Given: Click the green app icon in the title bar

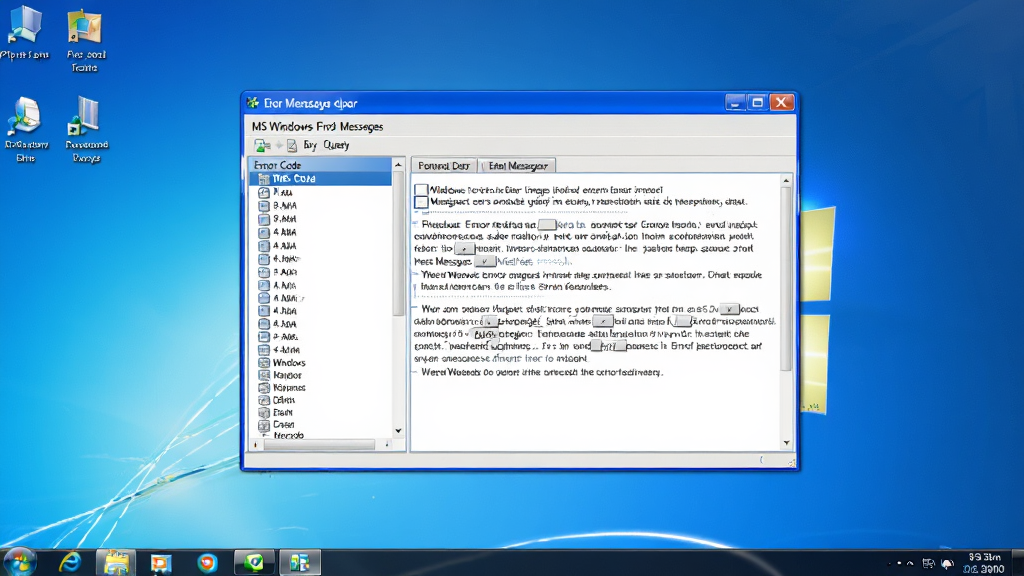Looking at the screenshot, I should click(x=253, y=103).
